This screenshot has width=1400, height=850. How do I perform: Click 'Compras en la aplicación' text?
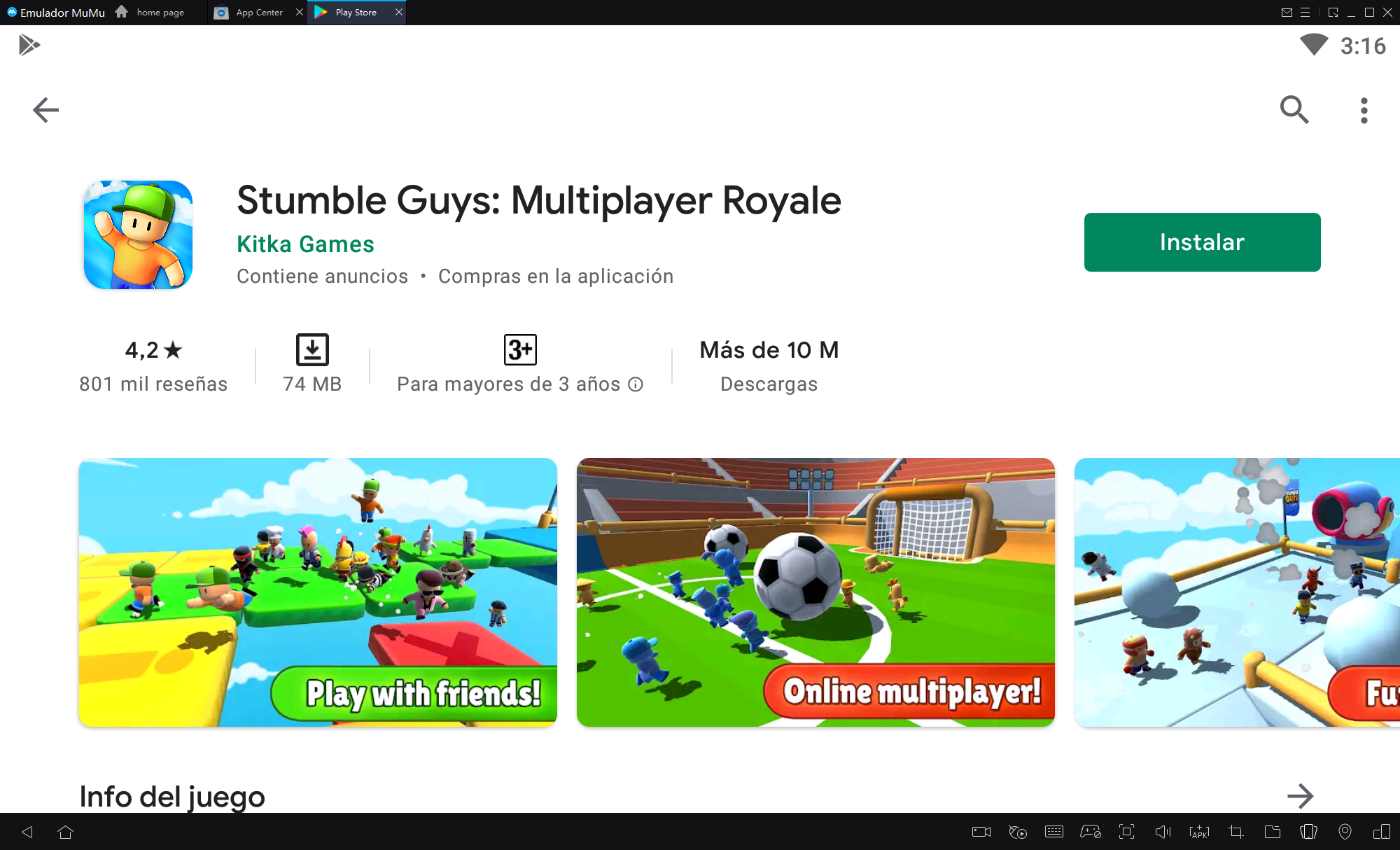556,277
